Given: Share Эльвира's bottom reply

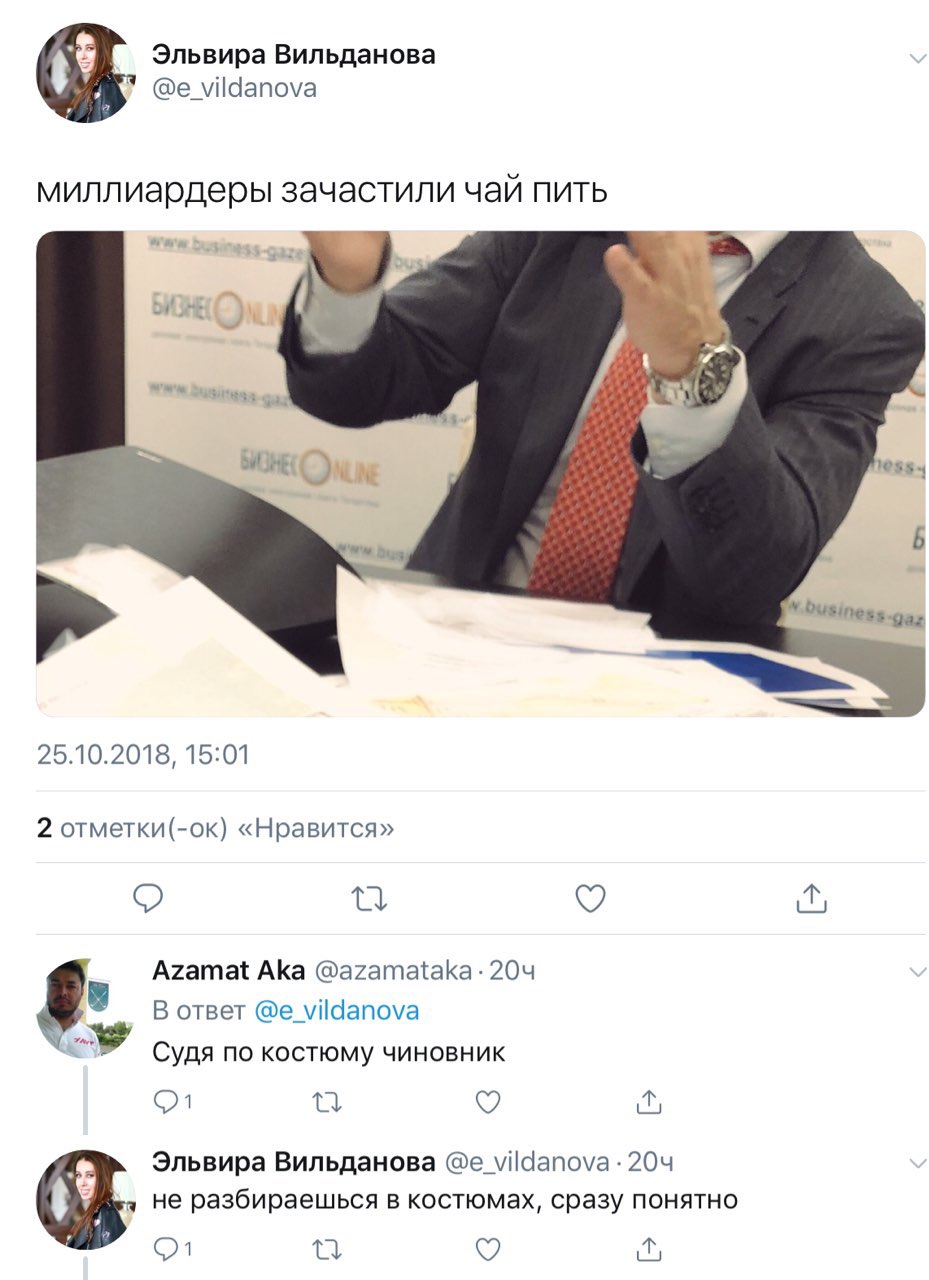Looking at the screenshot, I should click(649, 1248).
